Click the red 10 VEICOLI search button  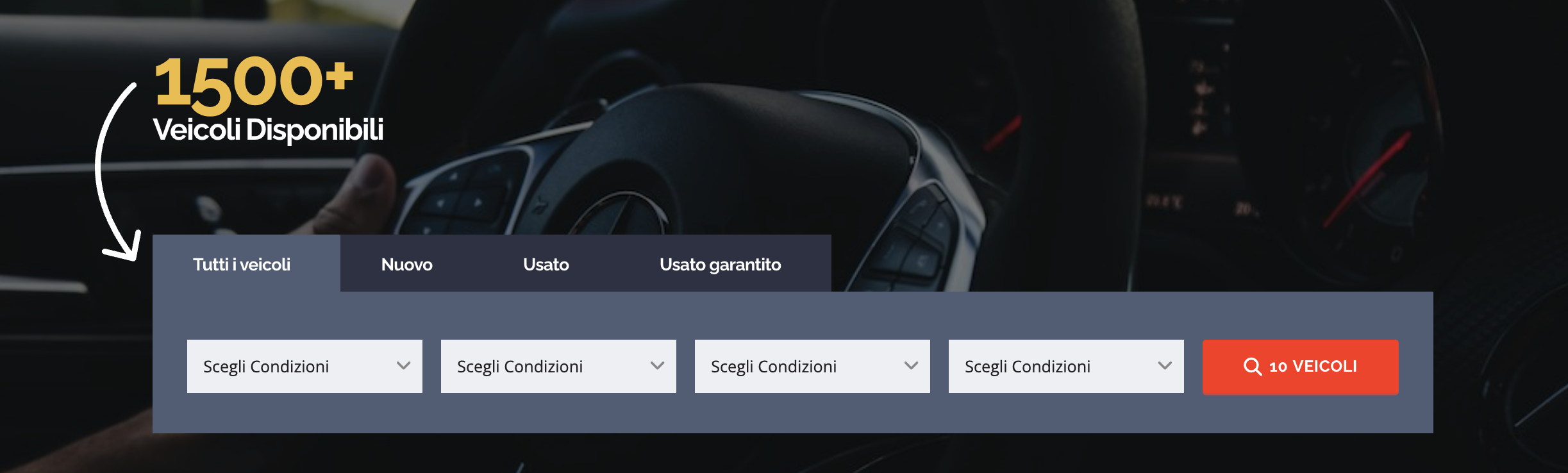1300,367
